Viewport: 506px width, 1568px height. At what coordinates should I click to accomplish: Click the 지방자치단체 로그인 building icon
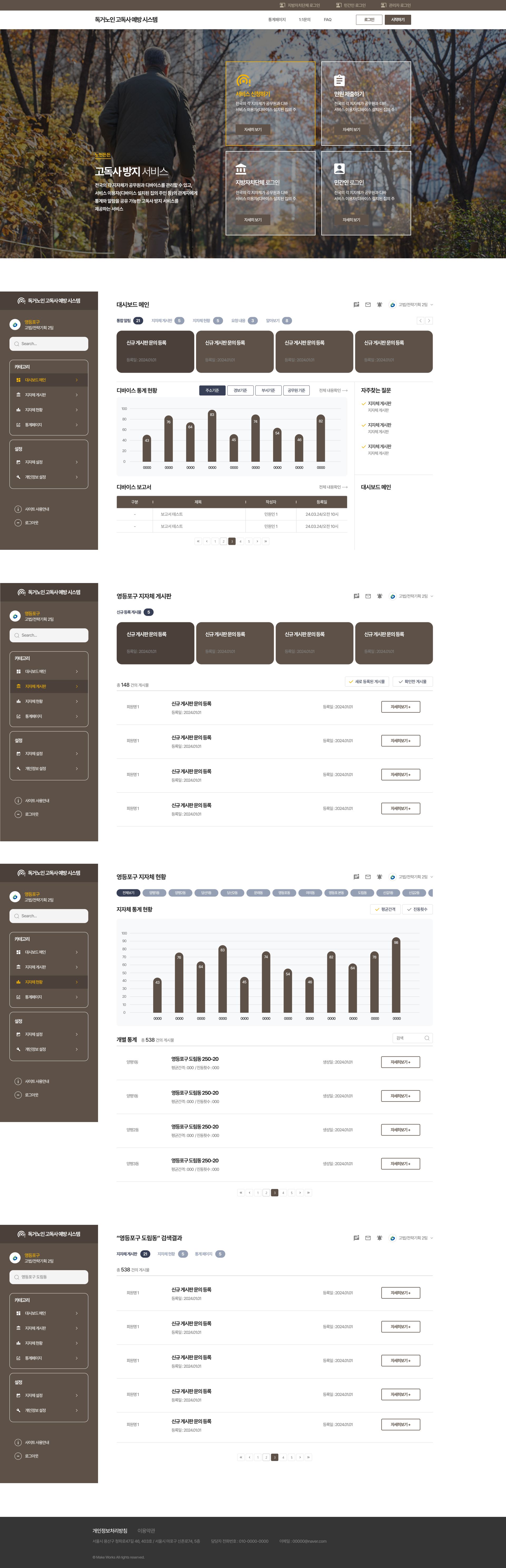(241, 169)
